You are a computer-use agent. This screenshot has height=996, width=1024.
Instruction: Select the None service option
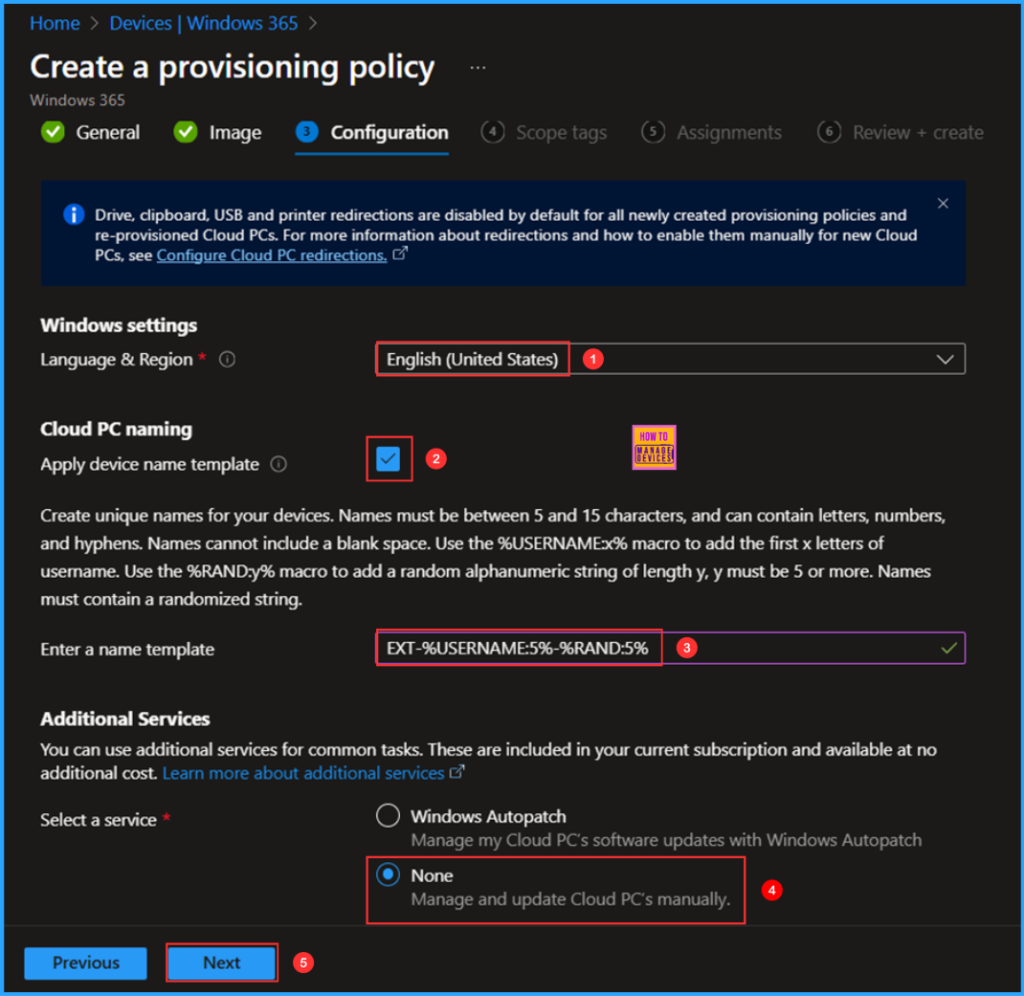tap(388, 875)
